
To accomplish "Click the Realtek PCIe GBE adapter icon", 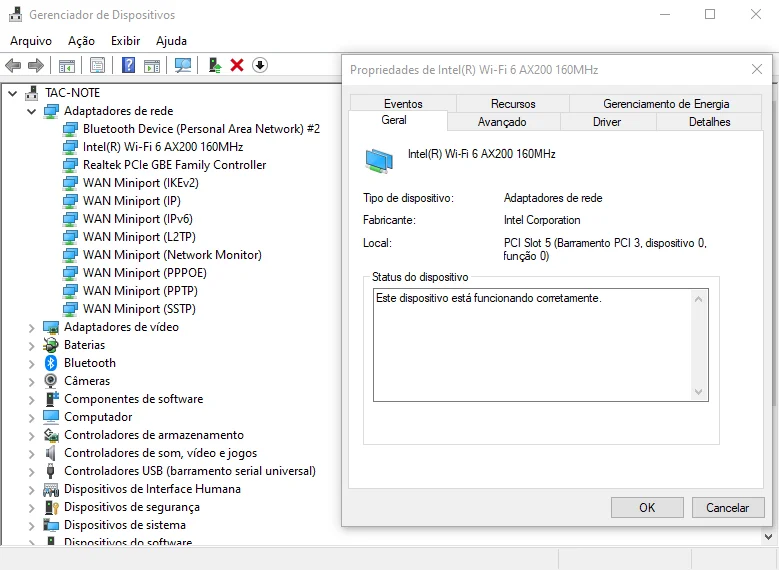I will tap(70, 164).
